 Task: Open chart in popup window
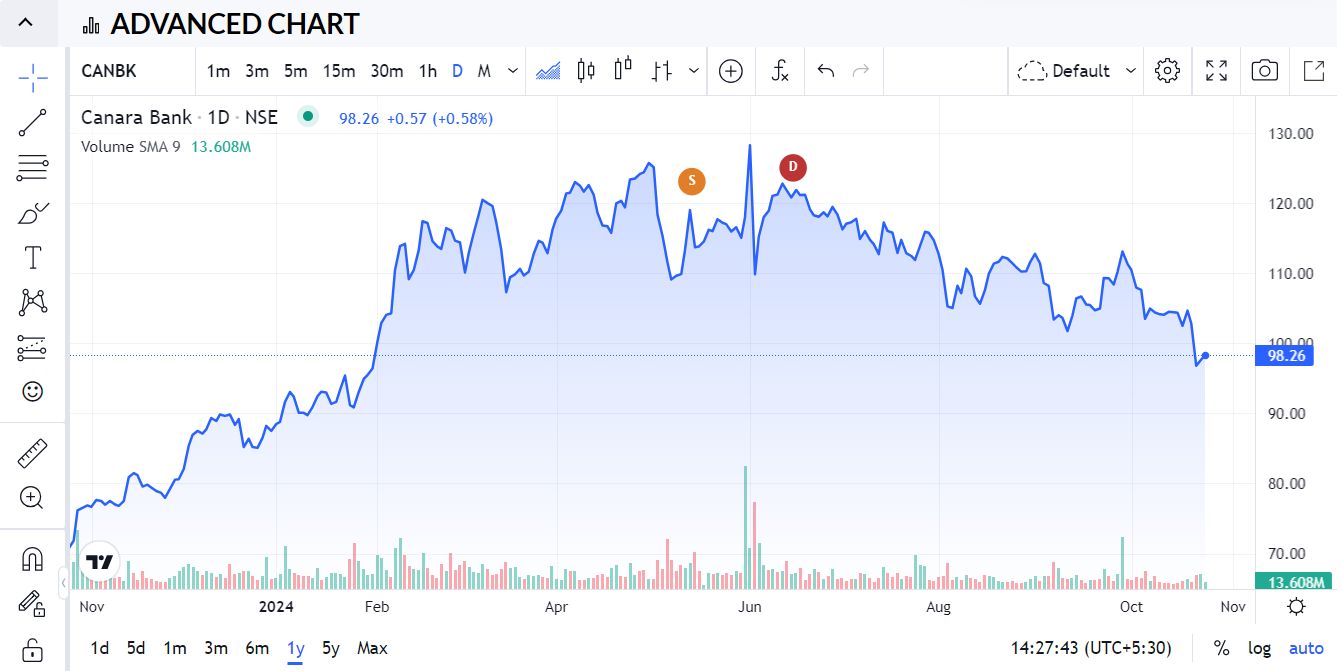[x=1313, y=71]
